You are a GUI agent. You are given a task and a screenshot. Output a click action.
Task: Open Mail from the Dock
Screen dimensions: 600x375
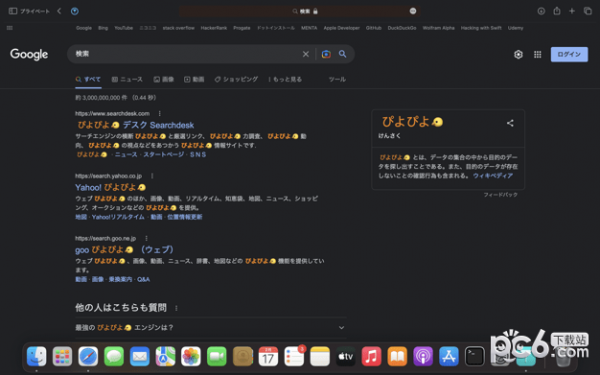tap(140, 356)
